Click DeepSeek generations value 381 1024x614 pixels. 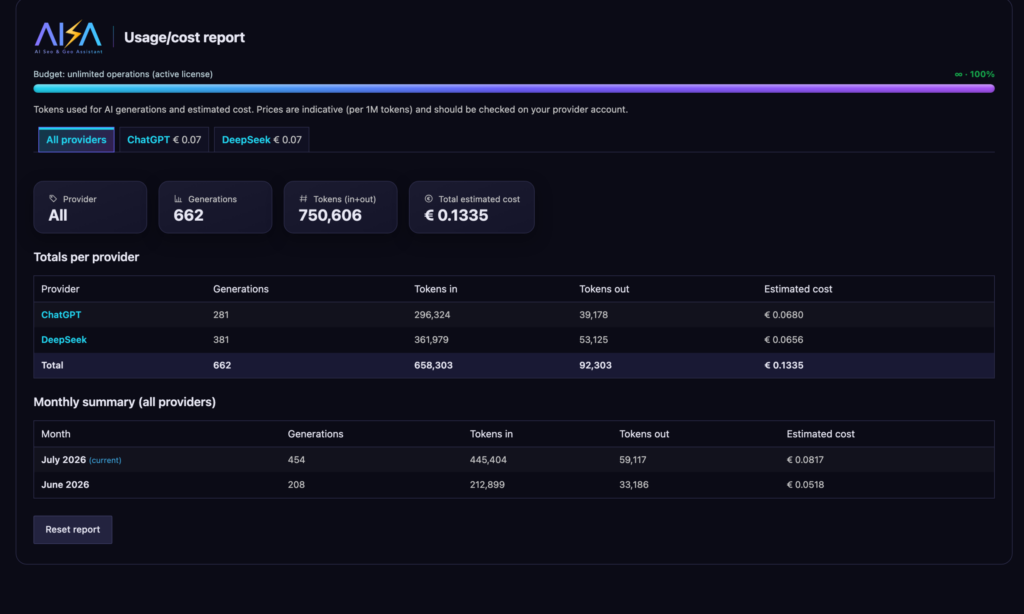[221, 340]
